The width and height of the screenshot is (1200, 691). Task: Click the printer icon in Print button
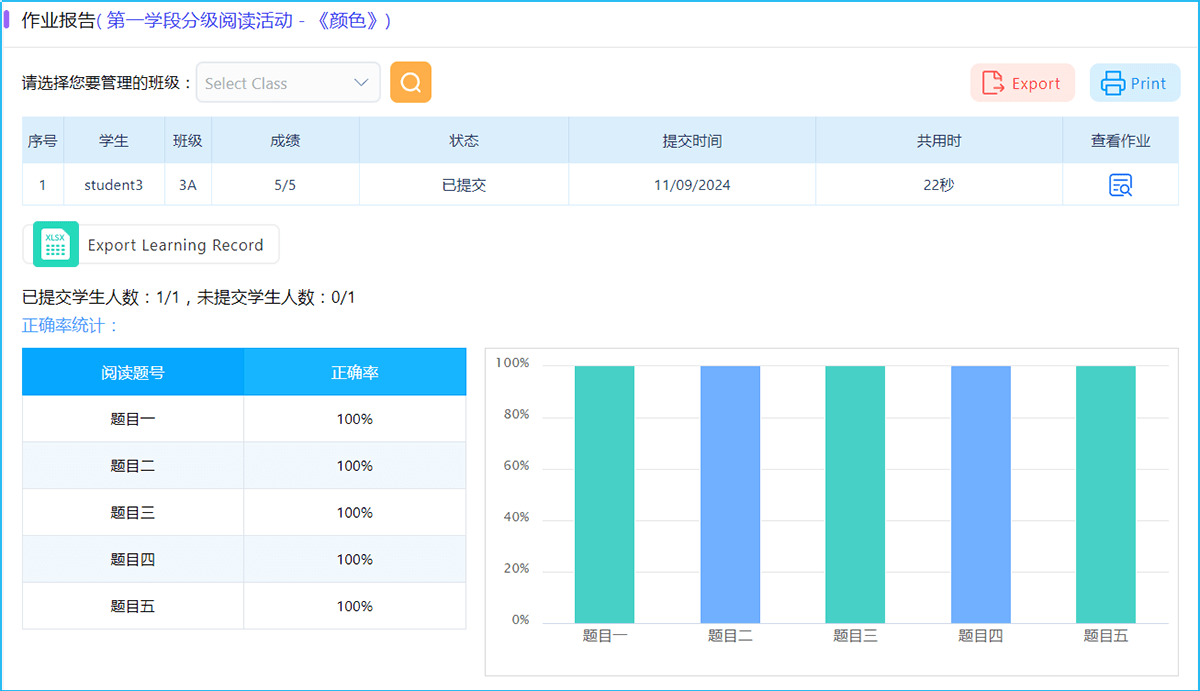point(1113,83)
